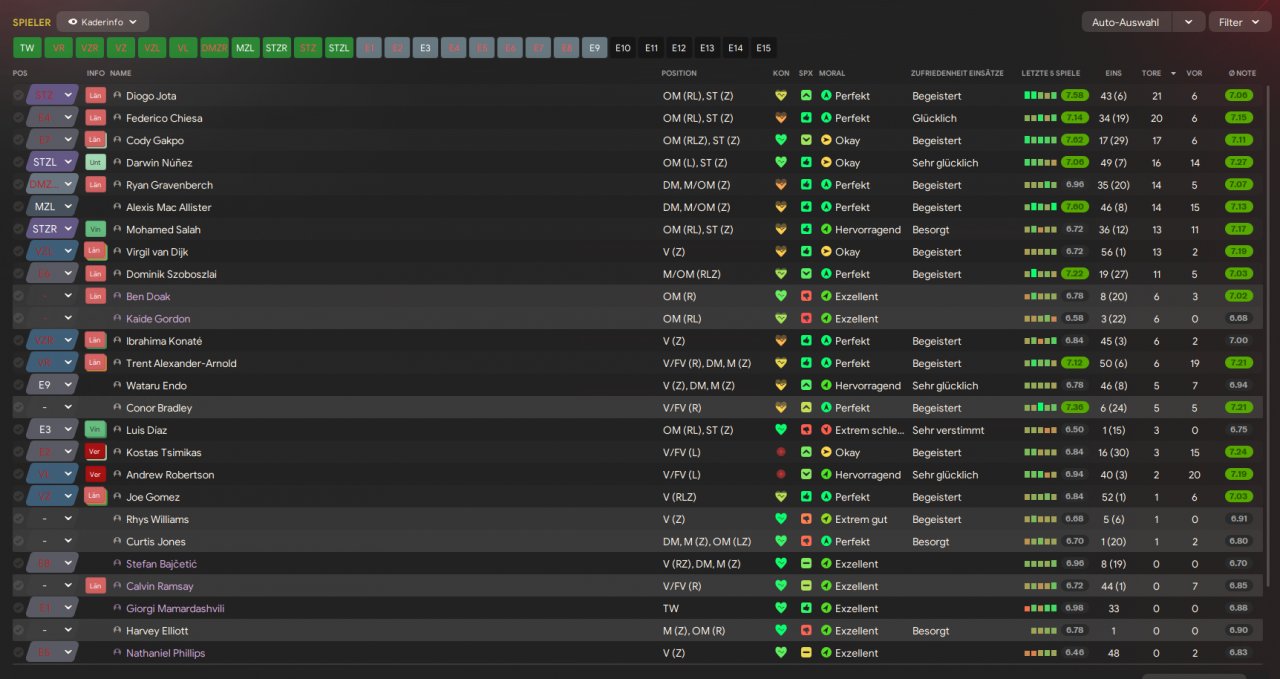Click the profile icon beside Harvey Elliott
This screenshot has width=1280, height=679.
tap(117, 631)
